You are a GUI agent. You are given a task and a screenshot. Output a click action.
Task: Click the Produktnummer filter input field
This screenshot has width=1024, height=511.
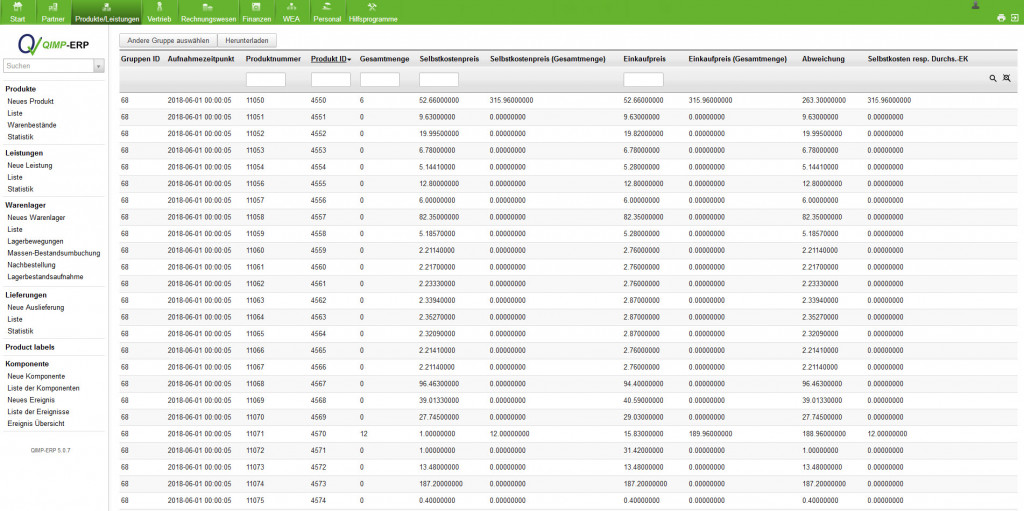click(266, 79)
